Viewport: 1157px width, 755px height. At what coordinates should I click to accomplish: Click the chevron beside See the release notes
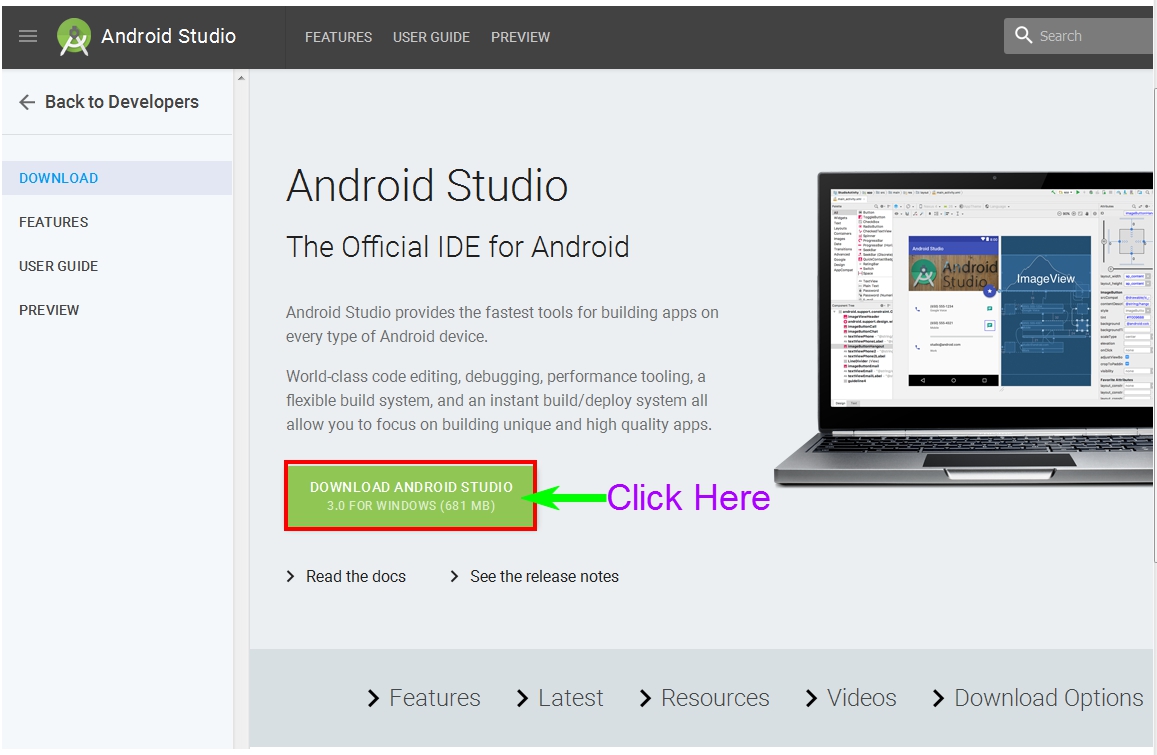click(453, 576)
